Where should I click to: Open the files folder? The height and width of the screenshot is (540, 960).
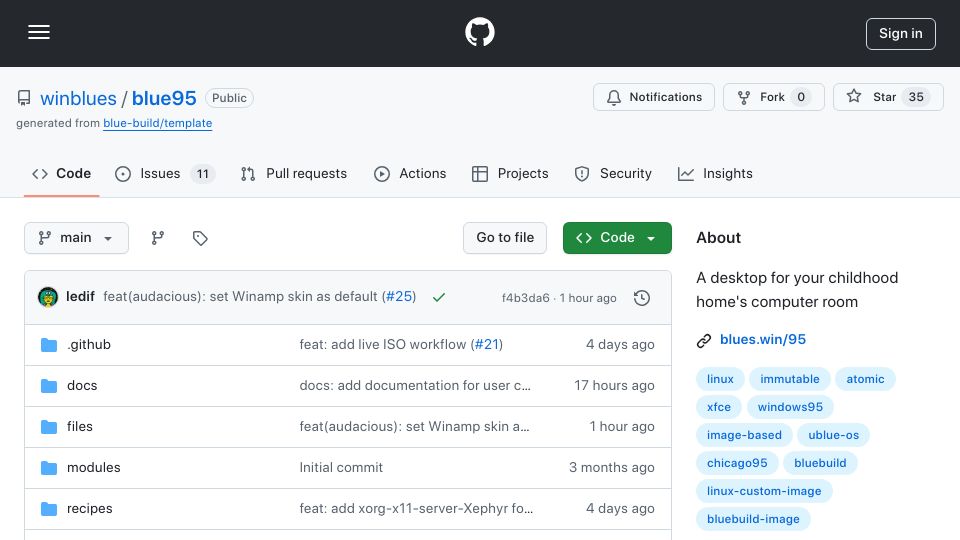[x=80, y=427]
